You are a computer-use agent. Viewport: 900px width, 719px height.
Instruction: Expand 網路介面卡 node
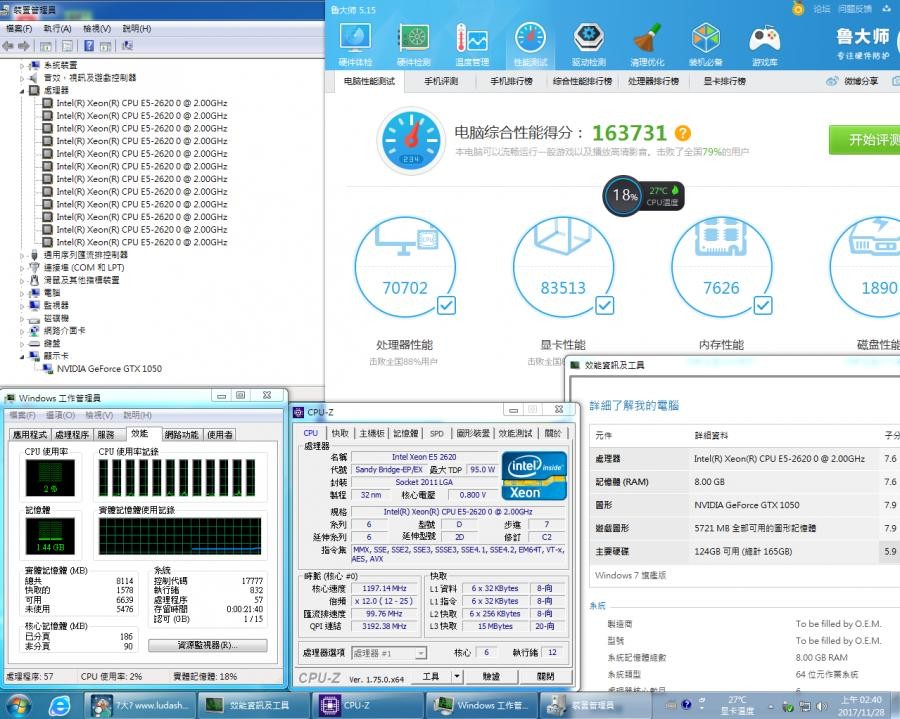tap(22, 331)
